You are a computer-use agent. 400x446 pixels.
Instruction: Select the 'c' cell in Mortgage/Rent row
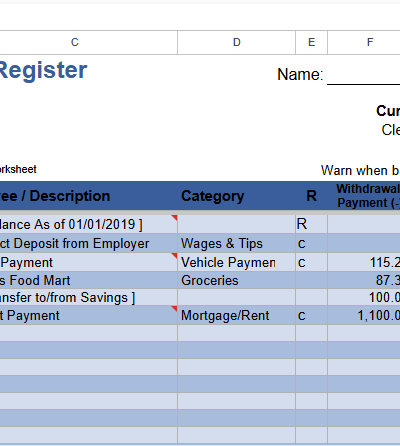coord(311,315)
